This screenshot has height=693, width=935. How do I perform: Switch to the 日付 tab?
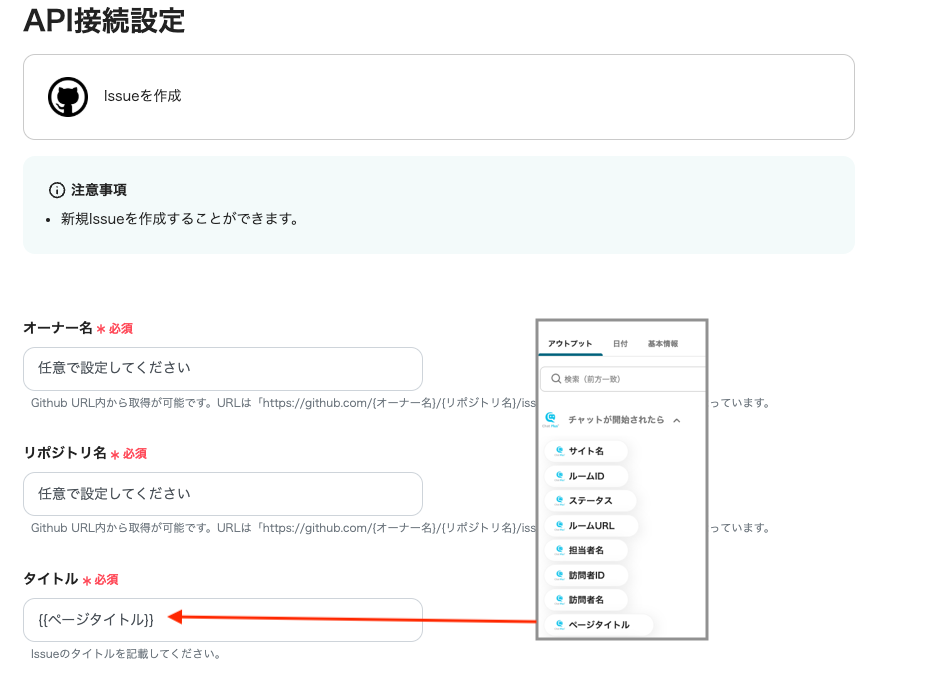pos(620,344)
